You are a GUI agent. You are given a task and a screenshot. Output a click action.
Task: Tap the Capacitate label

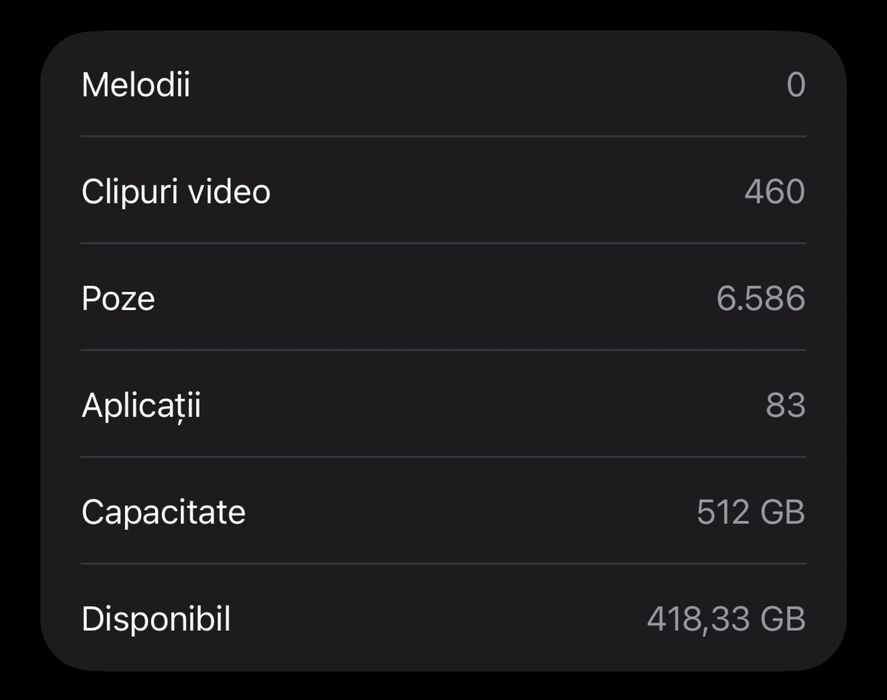point(163,512)
